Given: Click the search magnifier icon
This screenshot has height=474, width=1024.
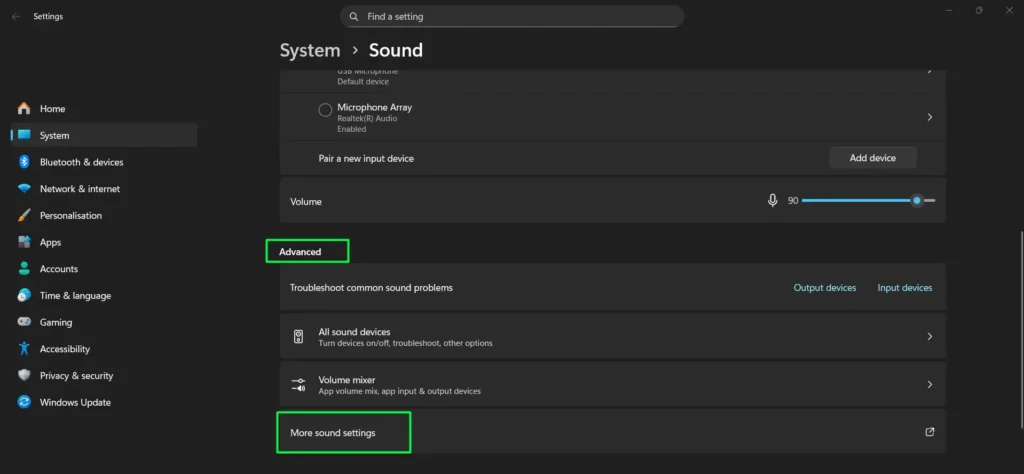Looking at the screenshot, I should coord(354,16).
